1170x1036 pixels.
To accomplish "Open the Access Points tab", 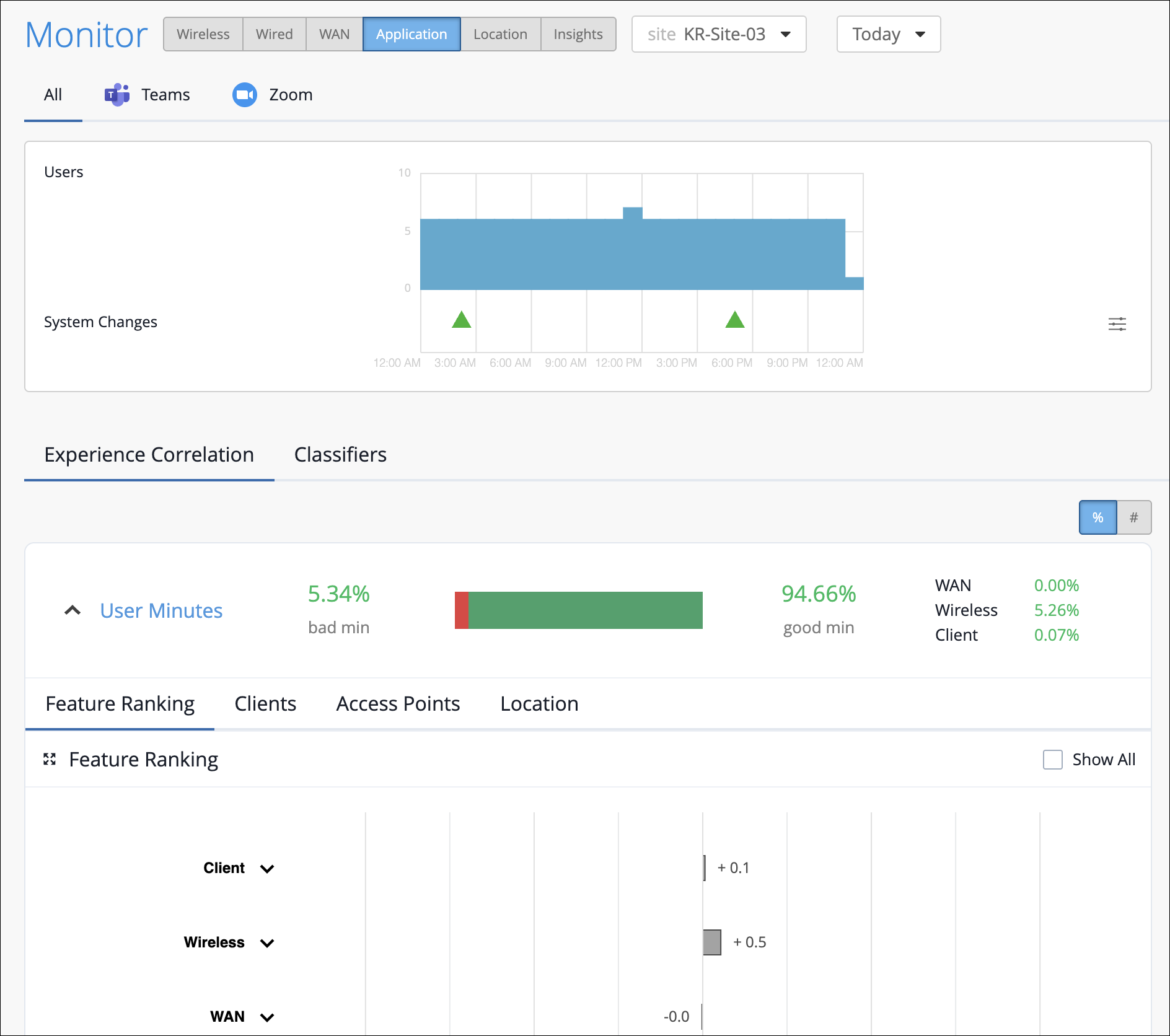I will (x=398, y=704).
